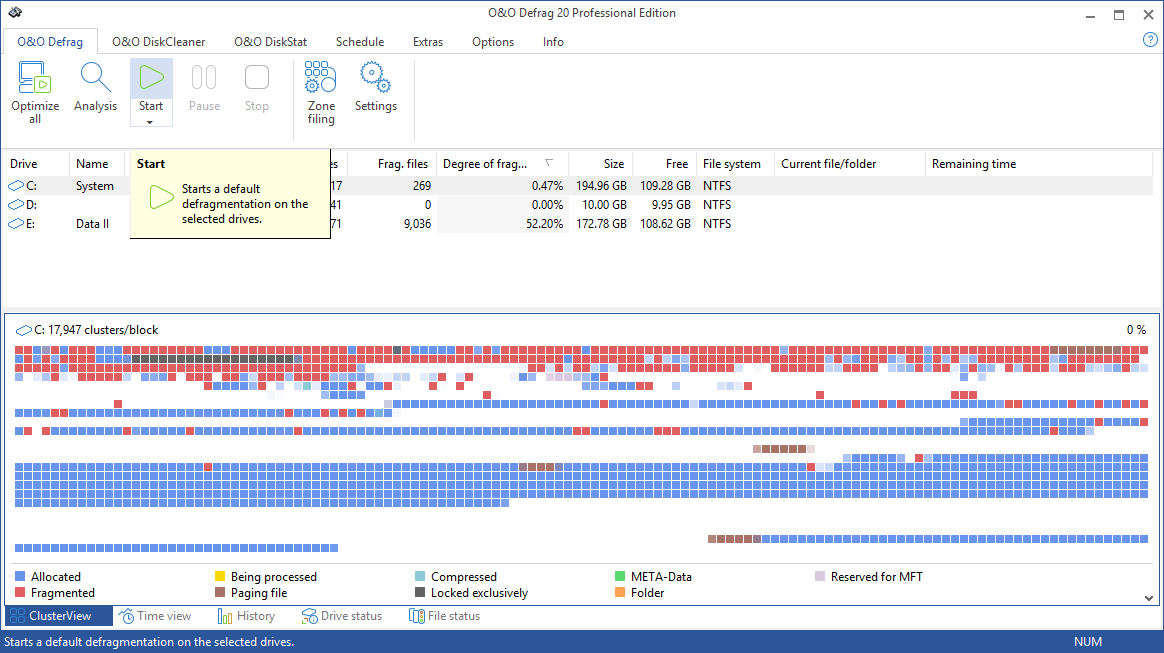This screenshot has width=1164, height=653.
Task: Click the 0.47% fragmentation value
Action: [547, 186]
